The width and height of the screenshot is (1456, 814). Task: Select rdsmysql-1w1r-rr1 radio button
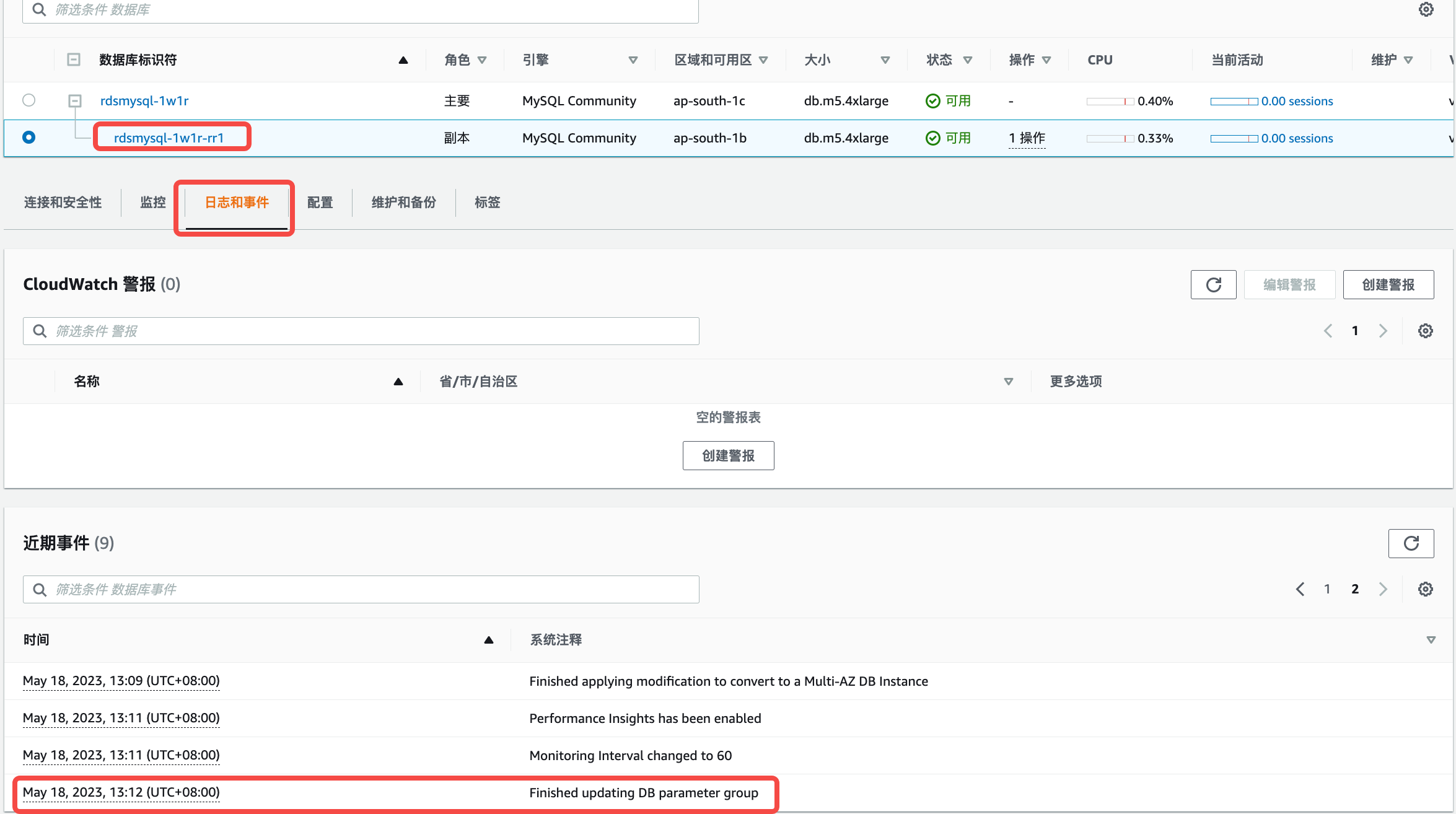tap(29, 138)
